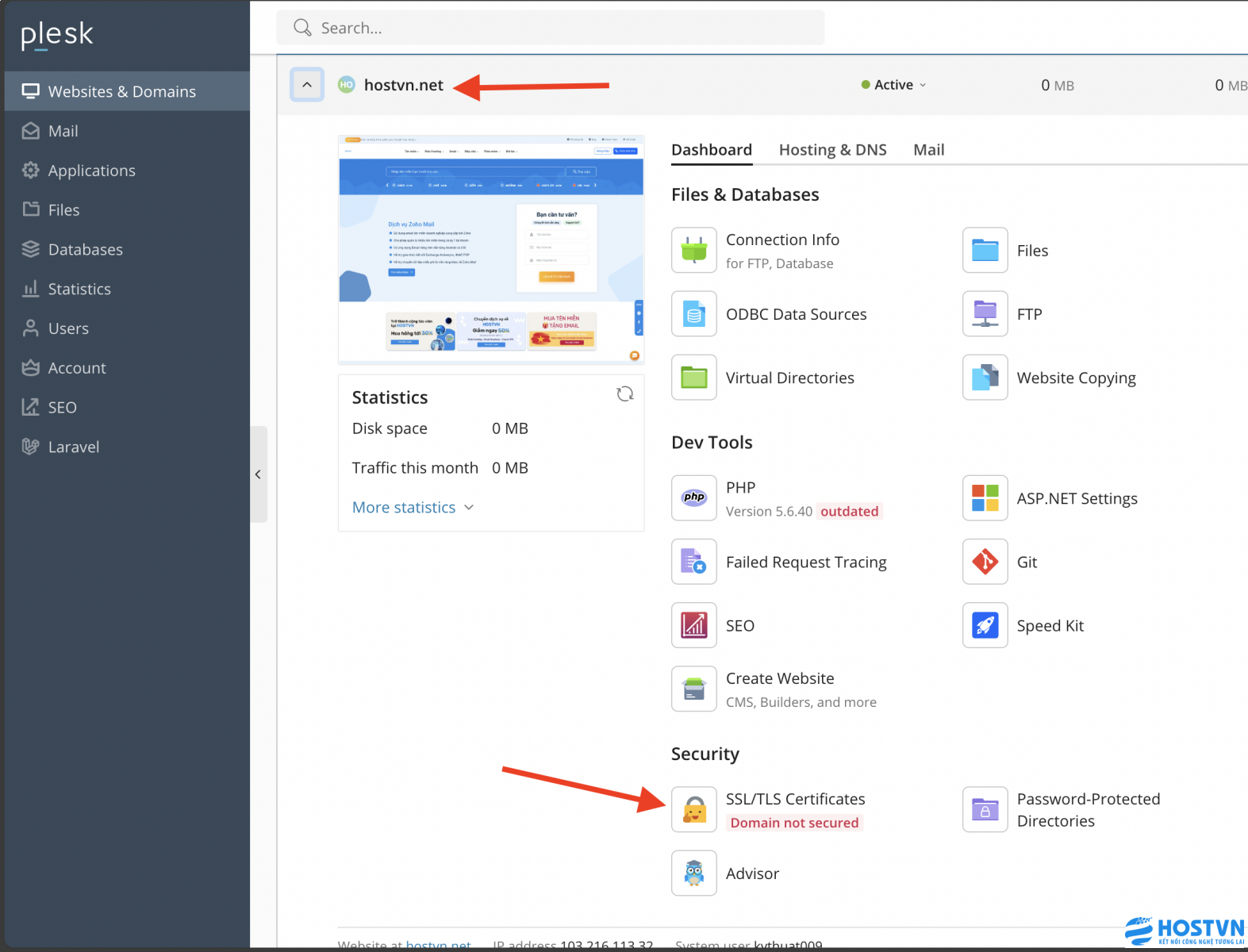Click the SSL/TLS Certificates link
The height and width of the screenshot is (952, 1248).
796,799
